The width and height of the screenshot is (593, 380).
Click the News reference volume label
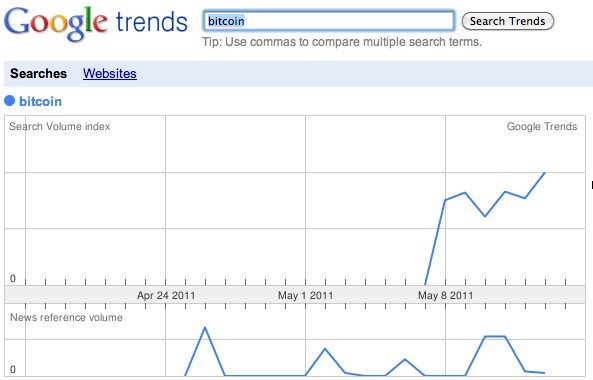coord(66,317)
